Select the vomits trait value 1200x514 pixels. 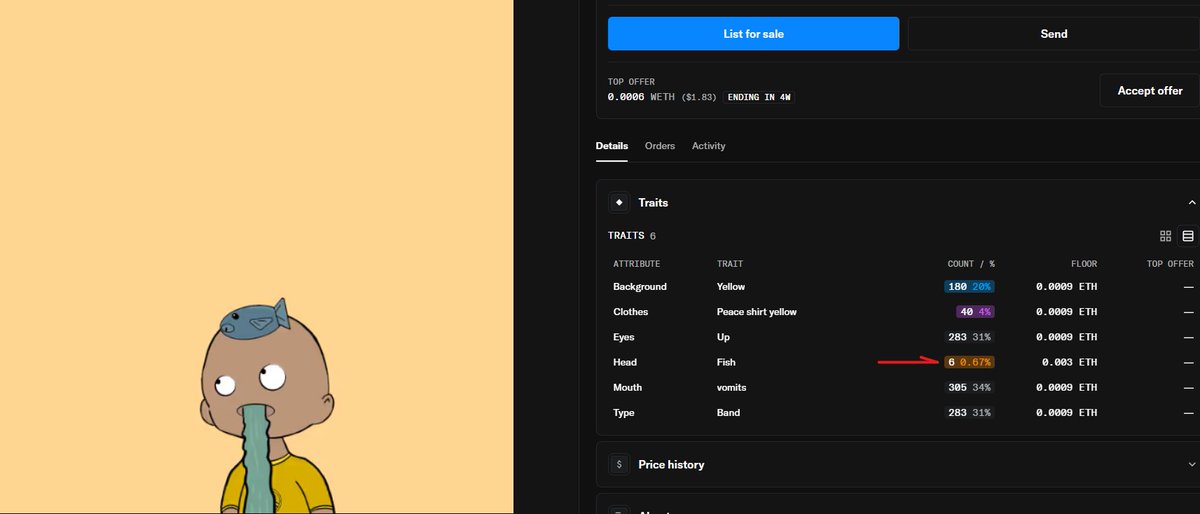coord(732,387)
